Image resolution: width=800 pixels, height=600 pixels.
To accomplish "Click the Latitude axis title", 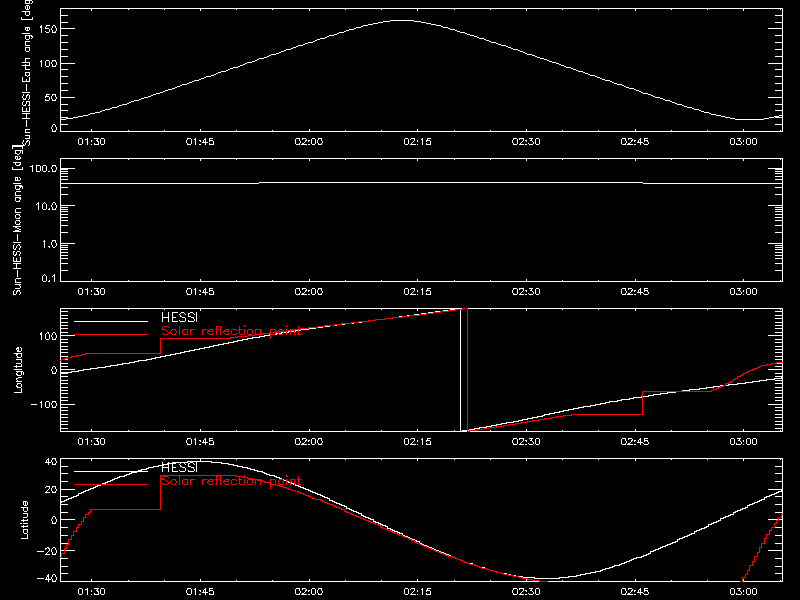I will 24,520.
